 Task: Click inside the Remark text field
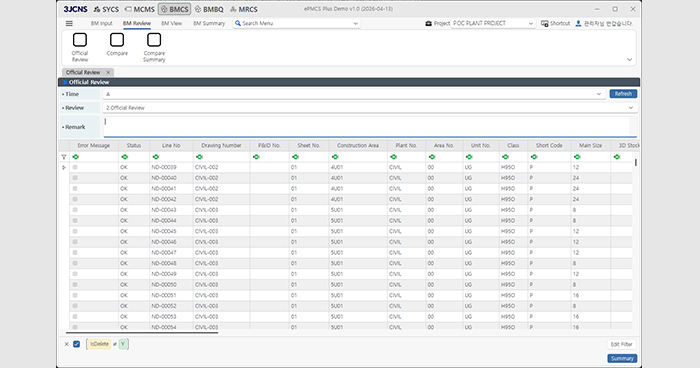370,127
